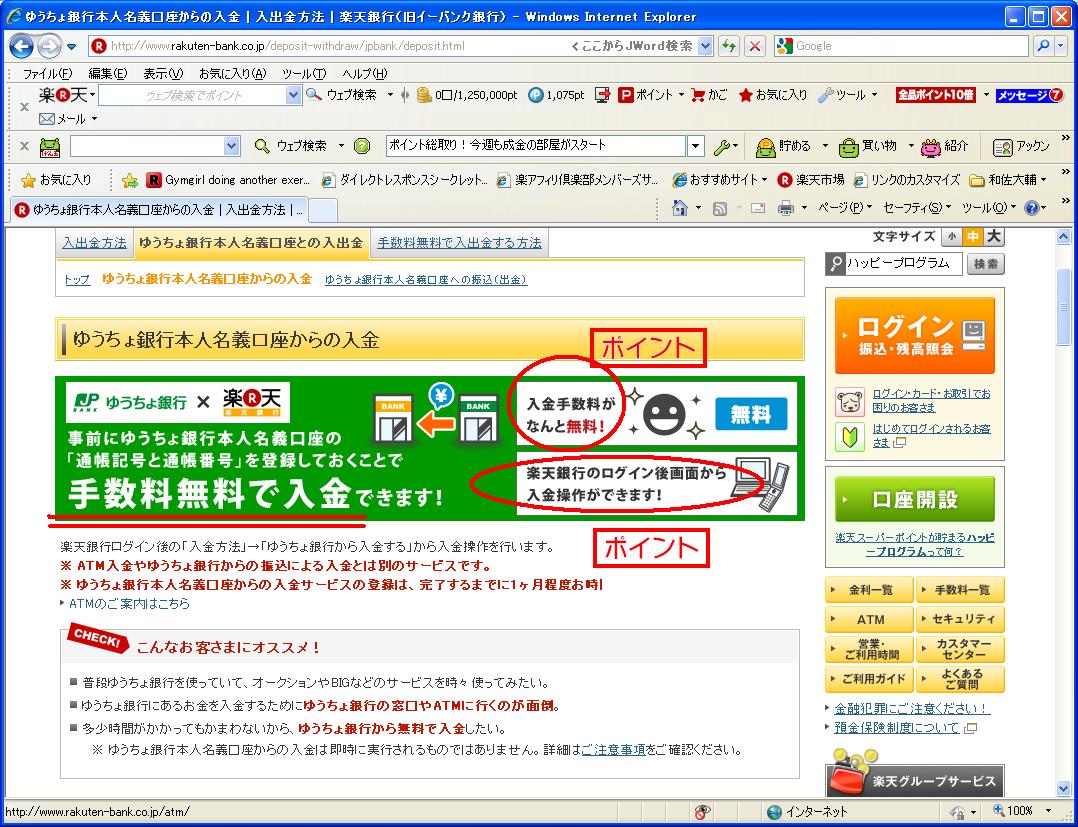The width and height of the screenshot is (1078, 827).
Task: Click the 貯める toolbar icon
Action: (x=765, y=146)
